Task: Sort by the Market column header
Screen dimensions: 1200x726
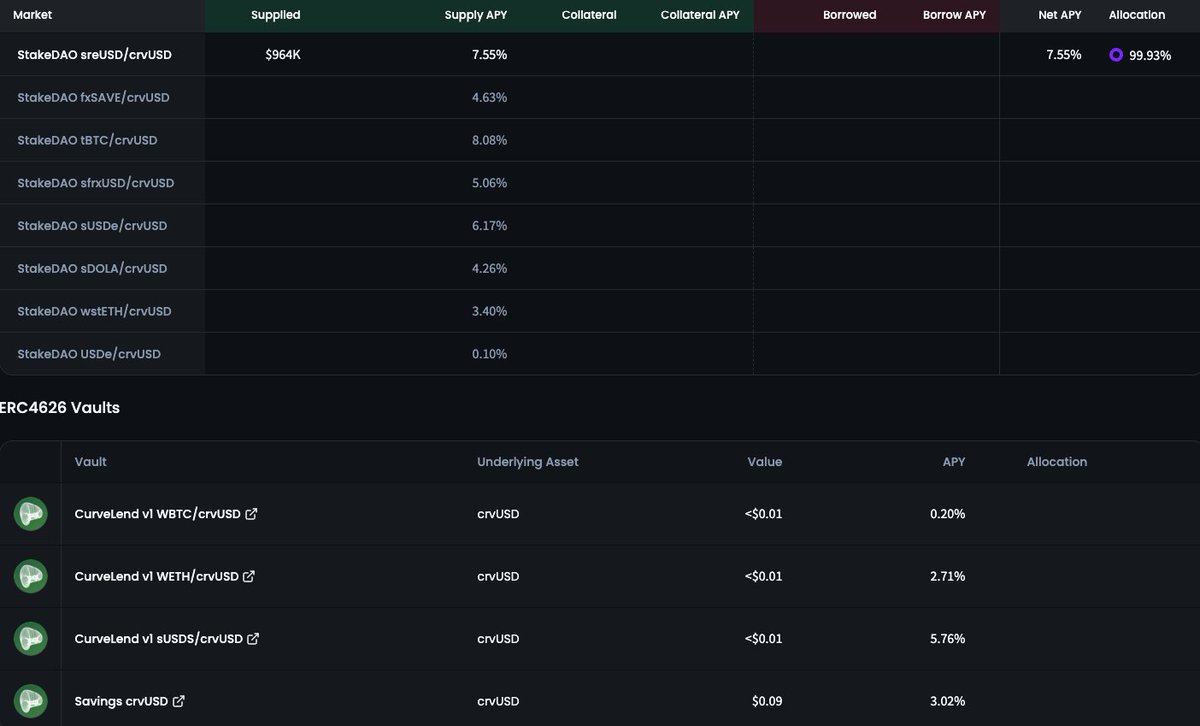Action: coord(33,15)
